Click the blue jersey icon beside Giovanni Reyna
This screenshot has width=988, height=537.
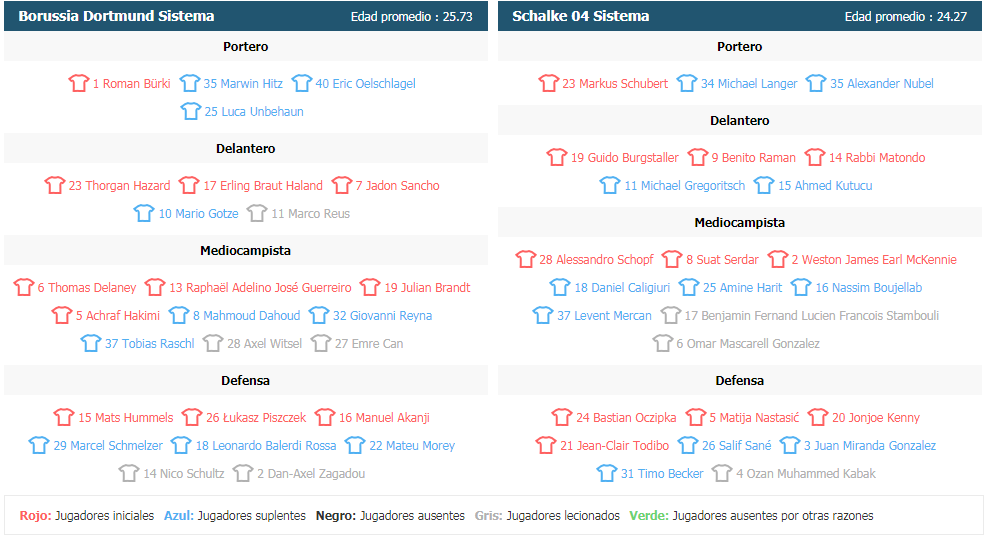[x=319, y=315]
